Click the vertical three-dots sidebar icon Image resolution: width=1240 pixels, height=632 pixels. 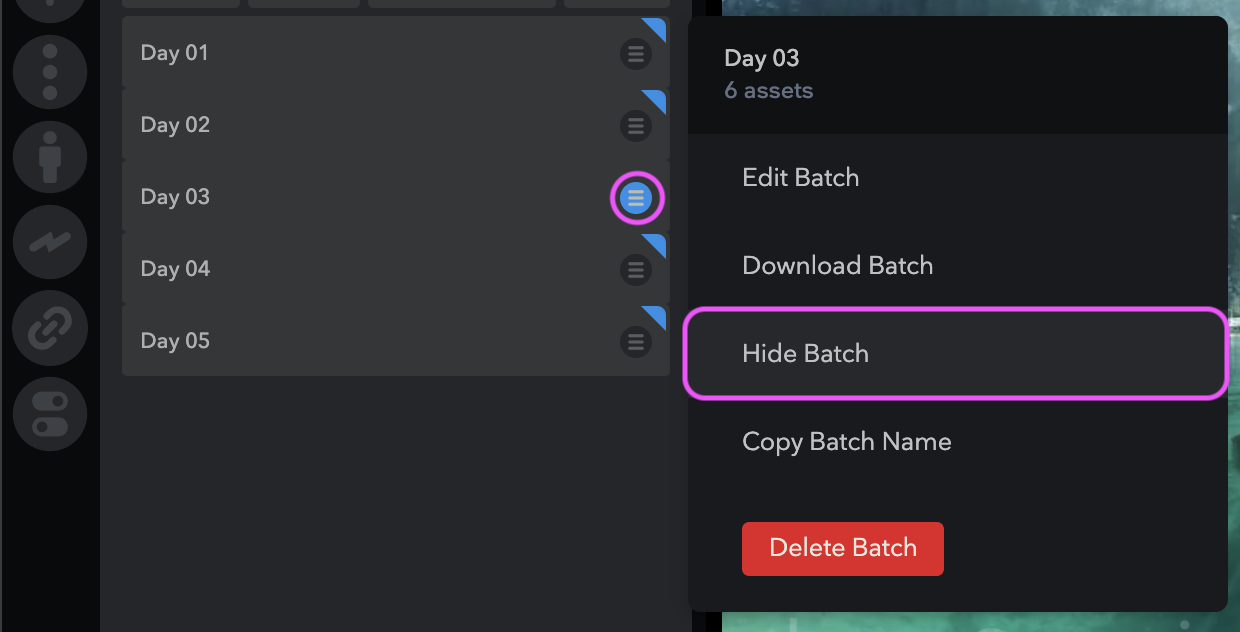[x=50, y=72]
